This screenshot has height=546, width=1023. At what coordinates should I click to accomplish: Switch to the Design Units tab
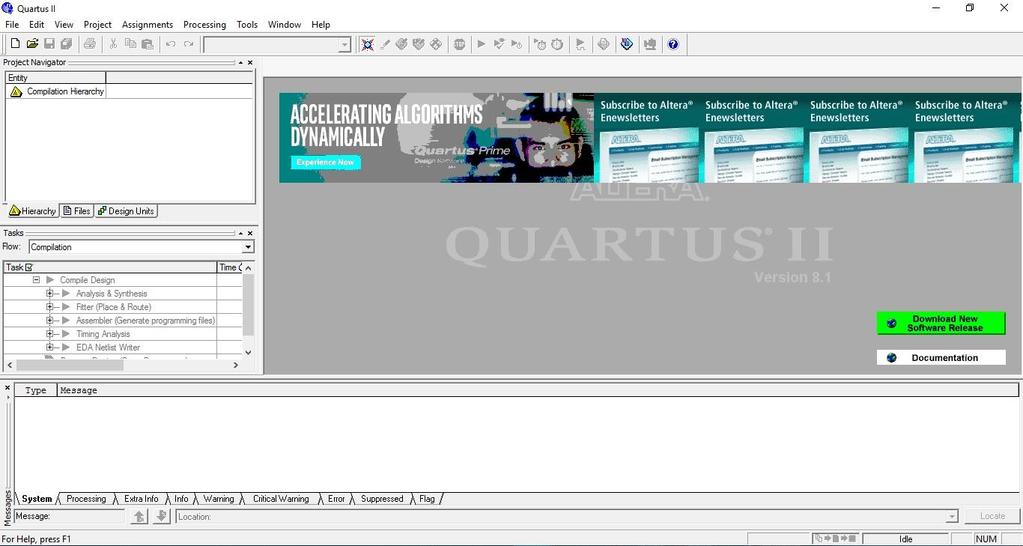coord(126,211)
